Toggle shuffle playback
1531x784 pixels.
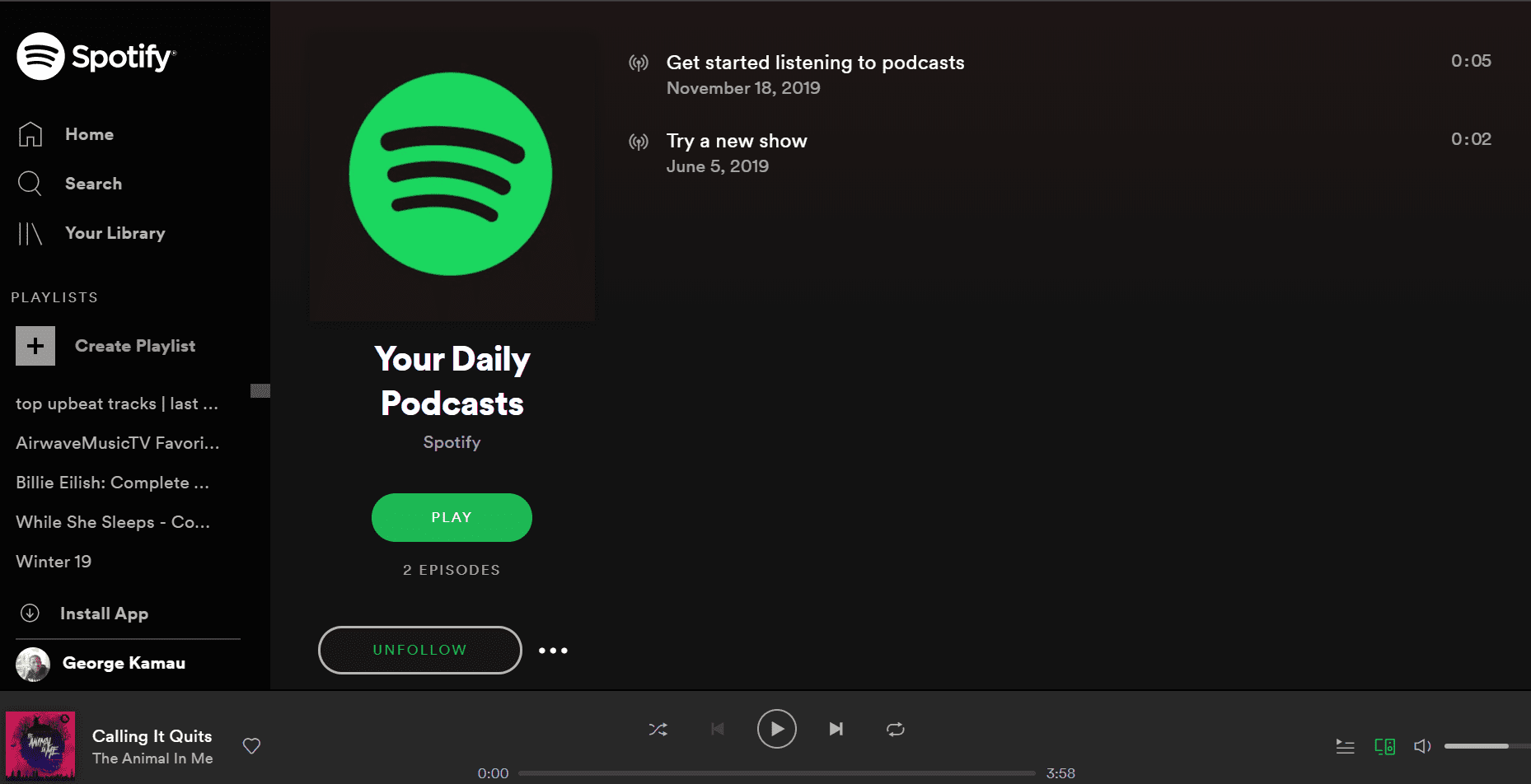tap(658, 730)
